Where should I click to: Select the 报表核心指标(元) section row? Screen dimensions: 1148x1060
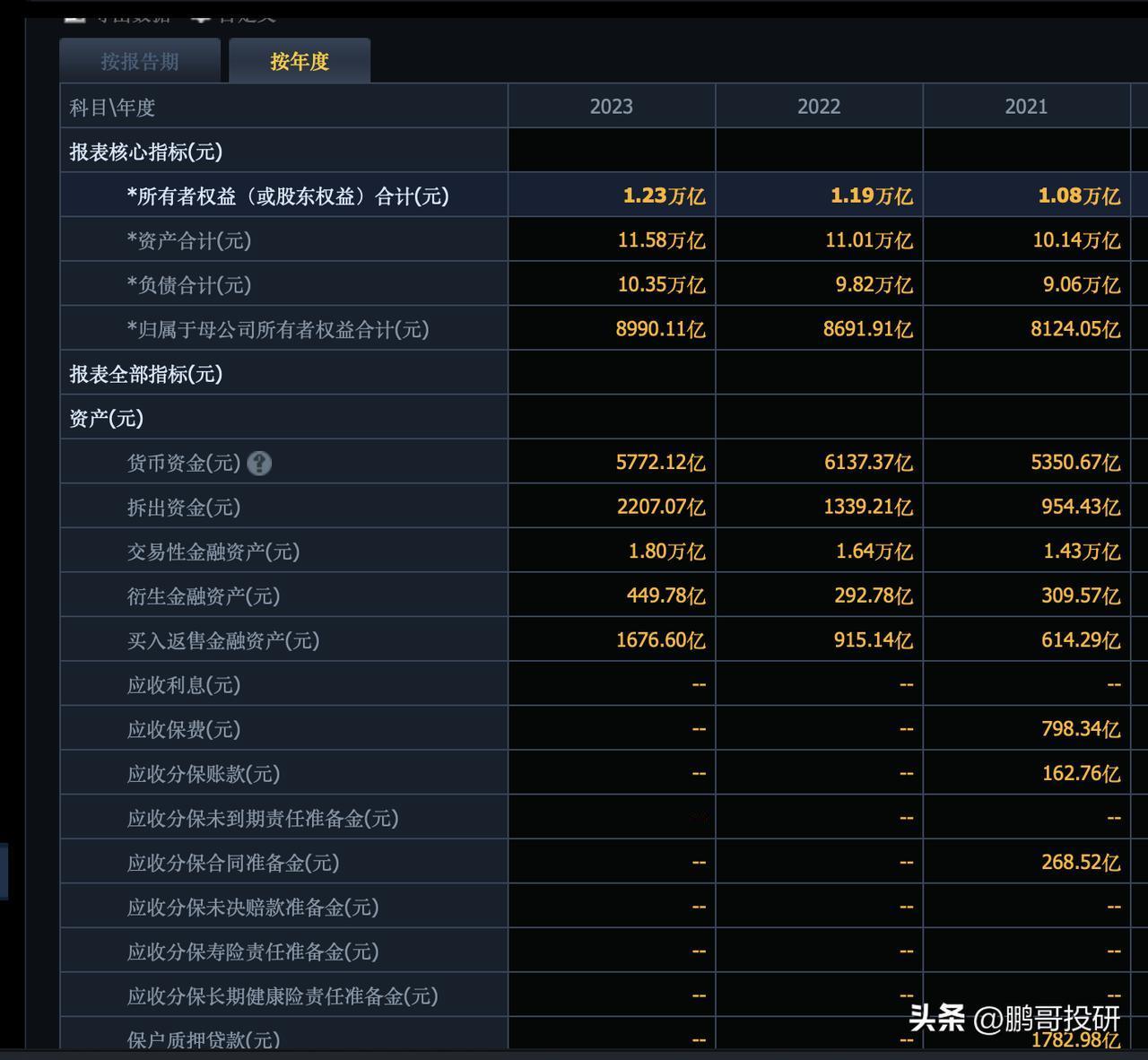(283, 152)
